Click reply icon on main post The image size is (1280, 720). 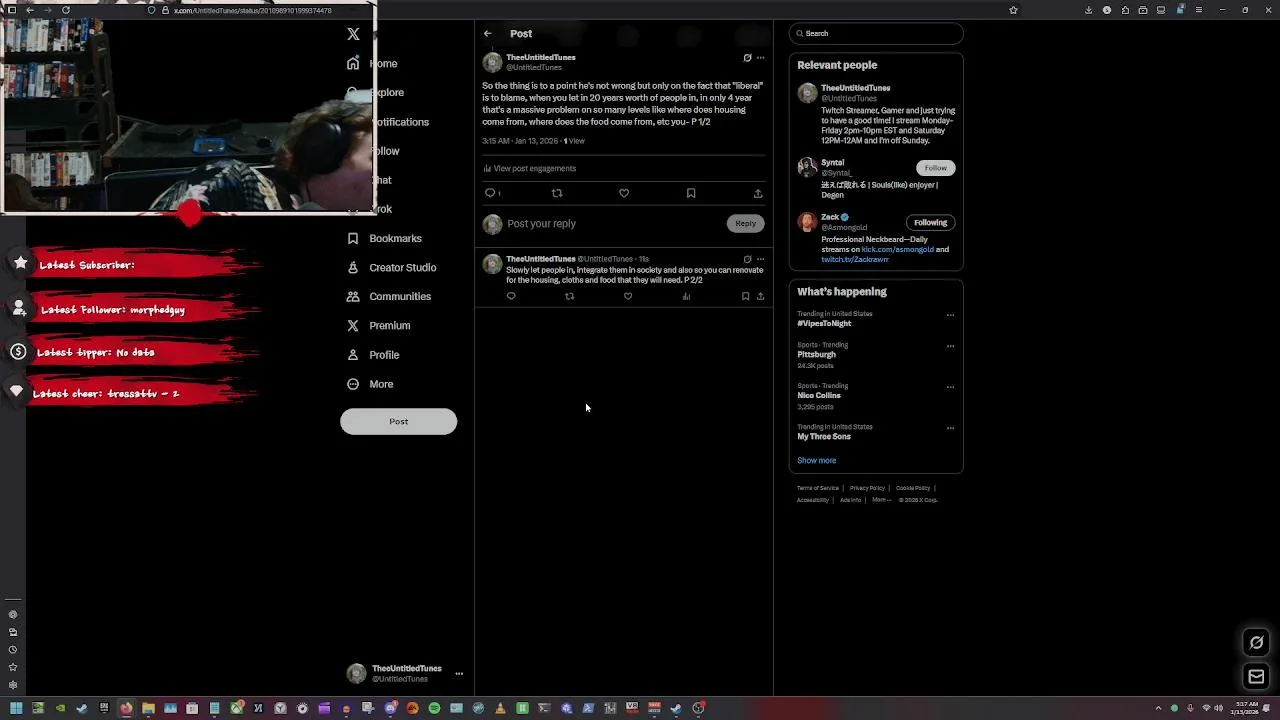click(490, 193)
